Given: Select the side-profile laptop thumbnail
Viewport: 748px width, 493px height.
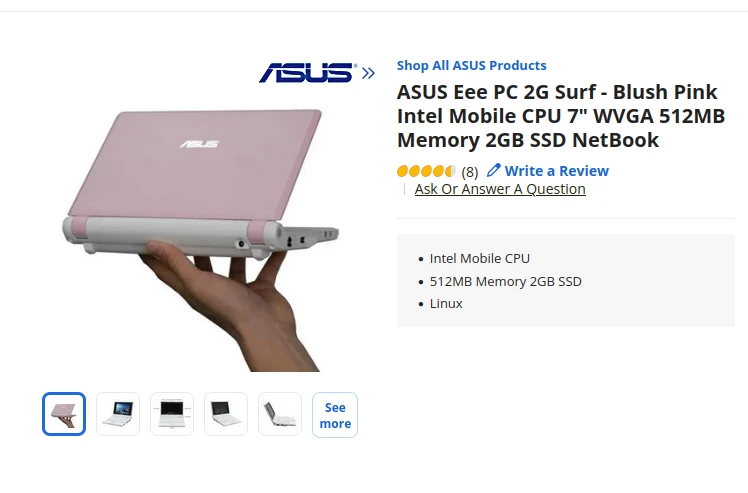Looking at the screenshot, I should (280, 414).
